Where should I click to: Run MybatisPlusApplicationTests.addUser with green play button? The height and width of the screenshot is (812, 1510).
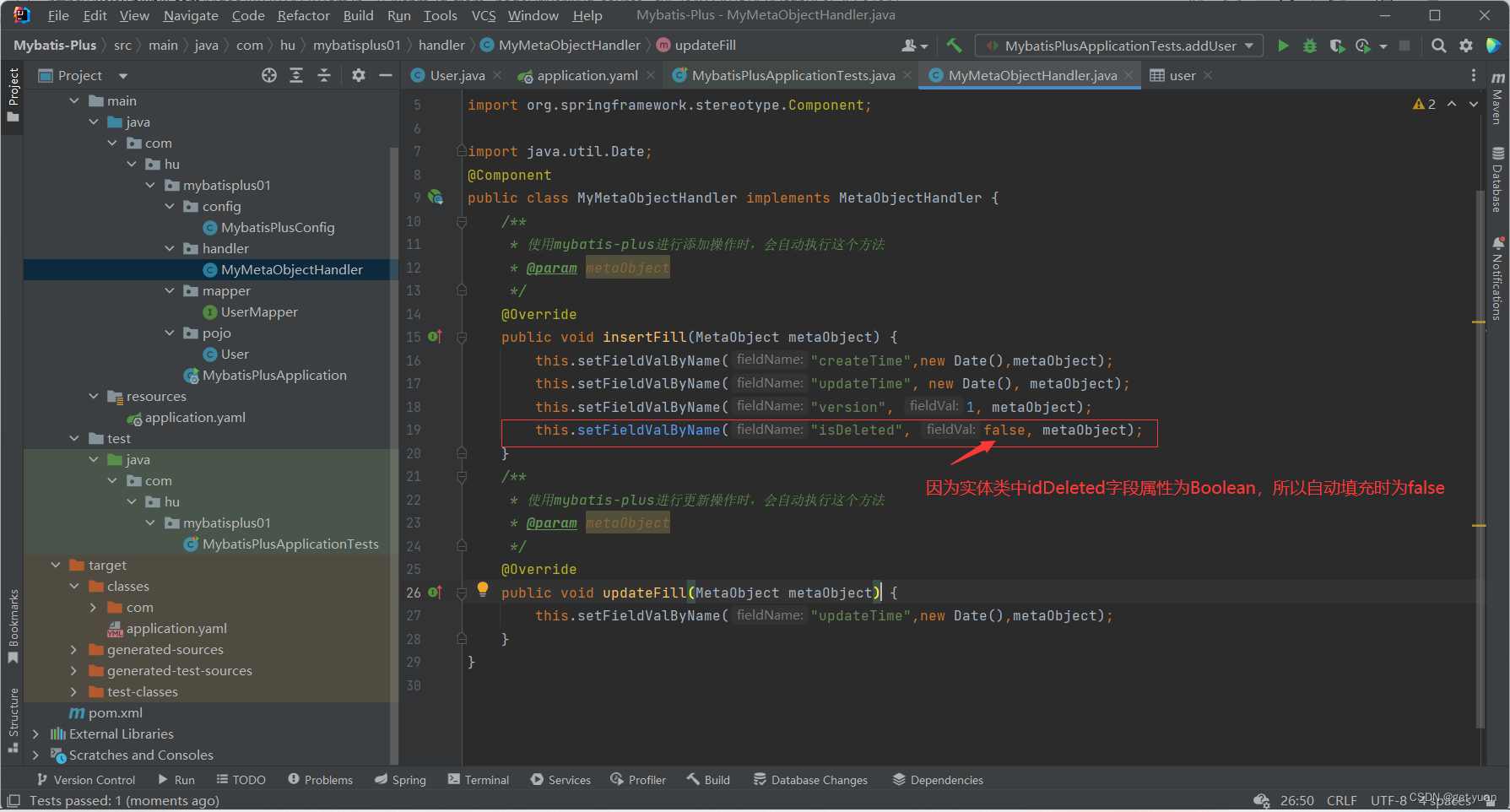tap(1283, 46)
